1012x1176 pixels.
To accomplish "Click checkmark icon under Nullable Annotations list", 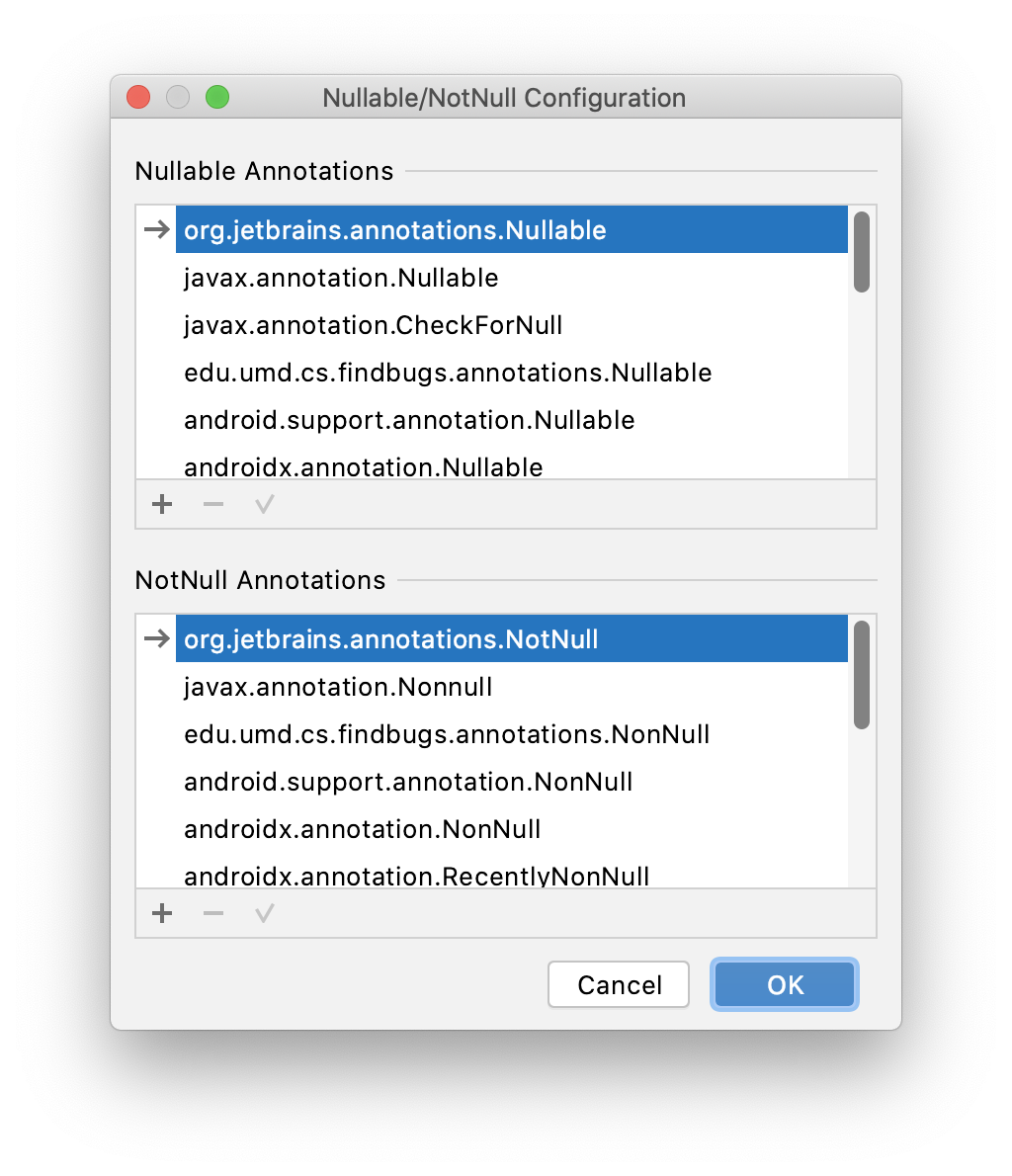I will click(x=264, y=504).
